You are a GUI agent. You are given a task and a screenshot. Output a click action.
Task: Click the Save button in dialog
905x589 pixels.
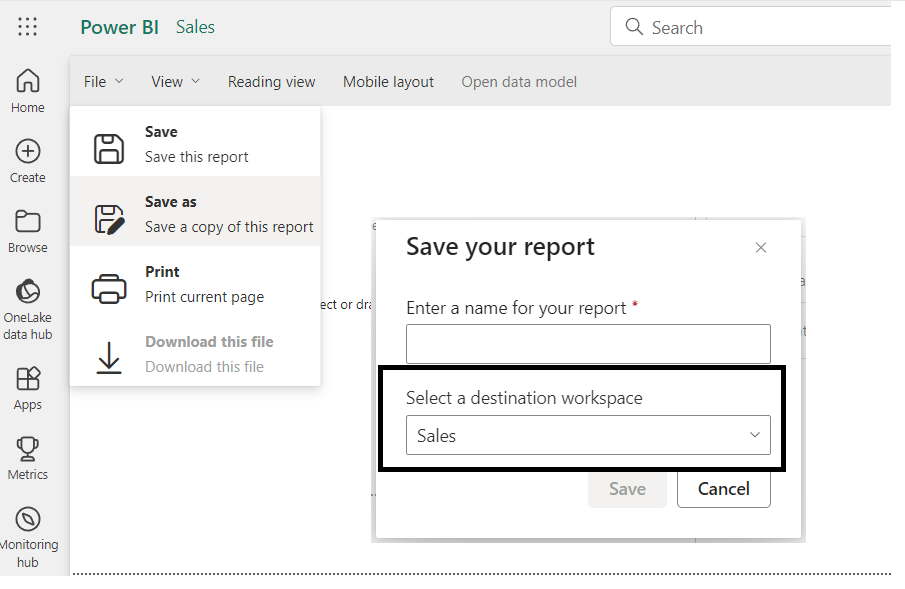[x=627, y=489]
